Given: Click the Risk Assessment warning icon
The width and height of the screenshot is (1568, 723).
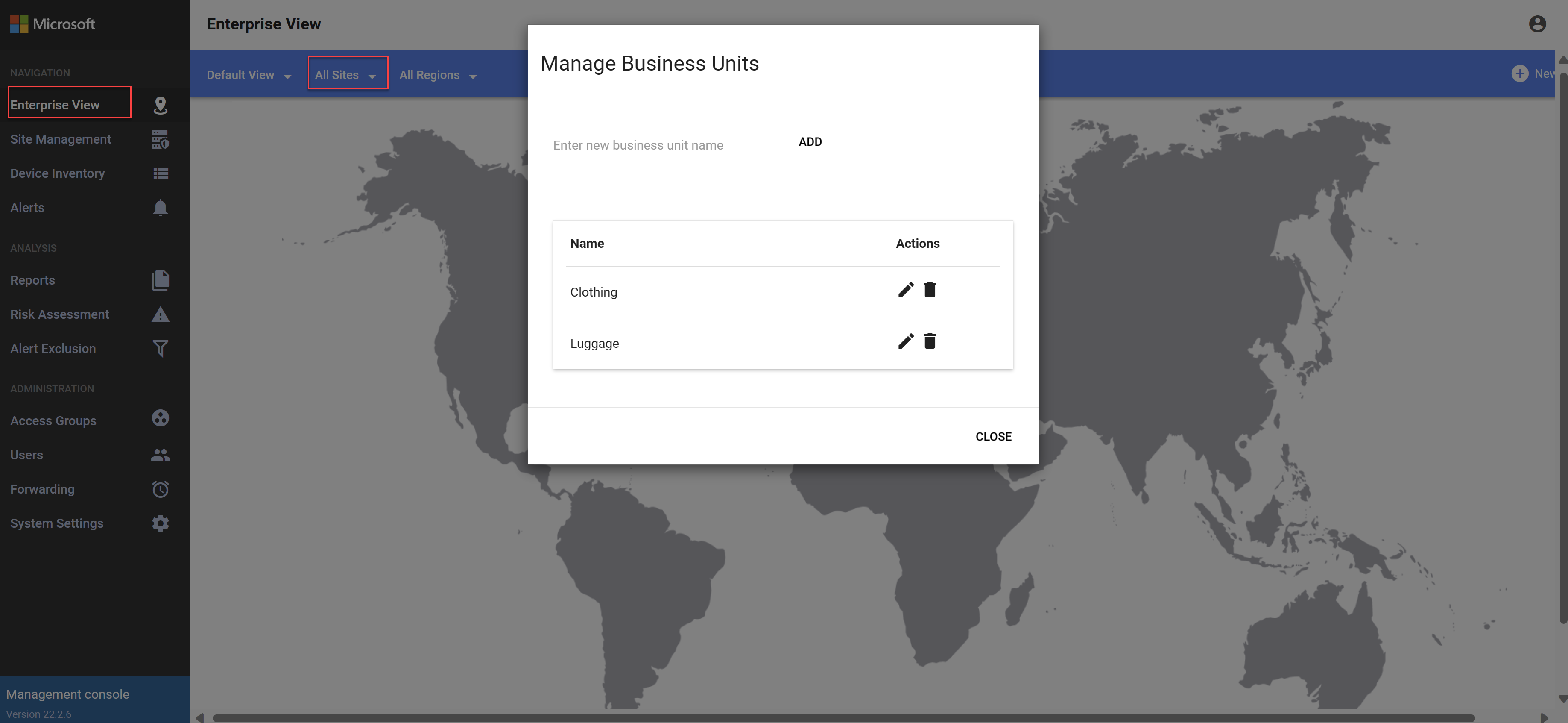Looking at the screenshot, I should 160,315.
